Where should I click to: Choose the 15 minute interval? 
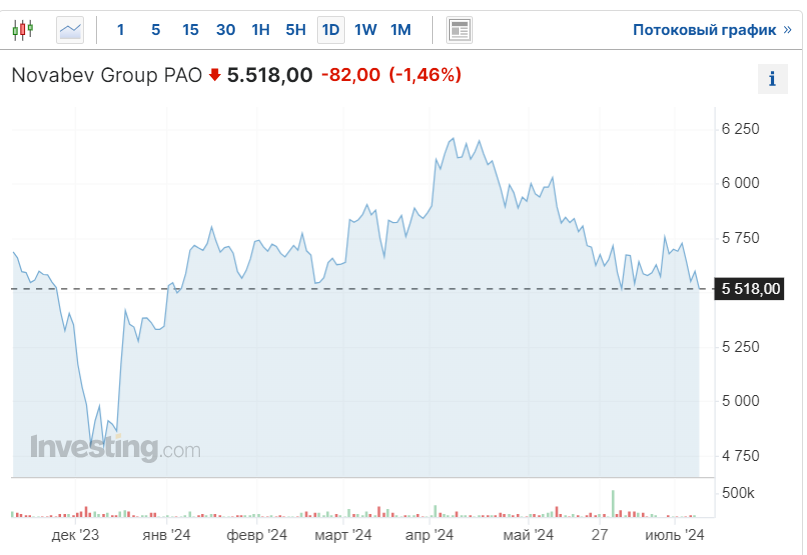tap(190, 30)
